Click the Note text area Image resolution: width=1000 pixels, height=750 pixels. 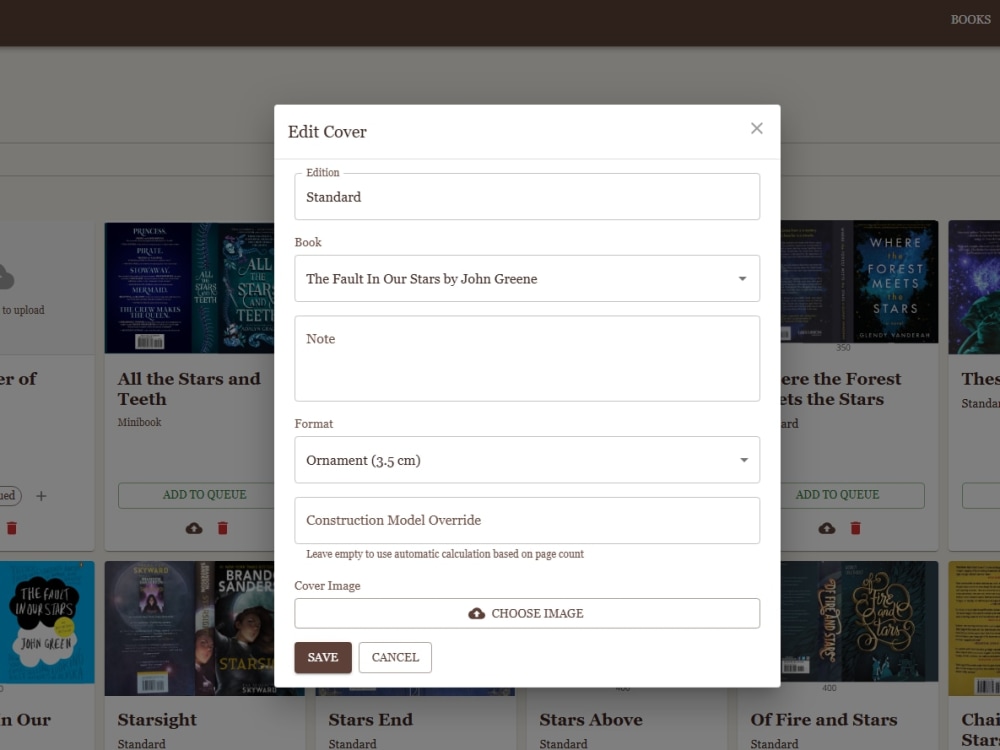(527, 358)
